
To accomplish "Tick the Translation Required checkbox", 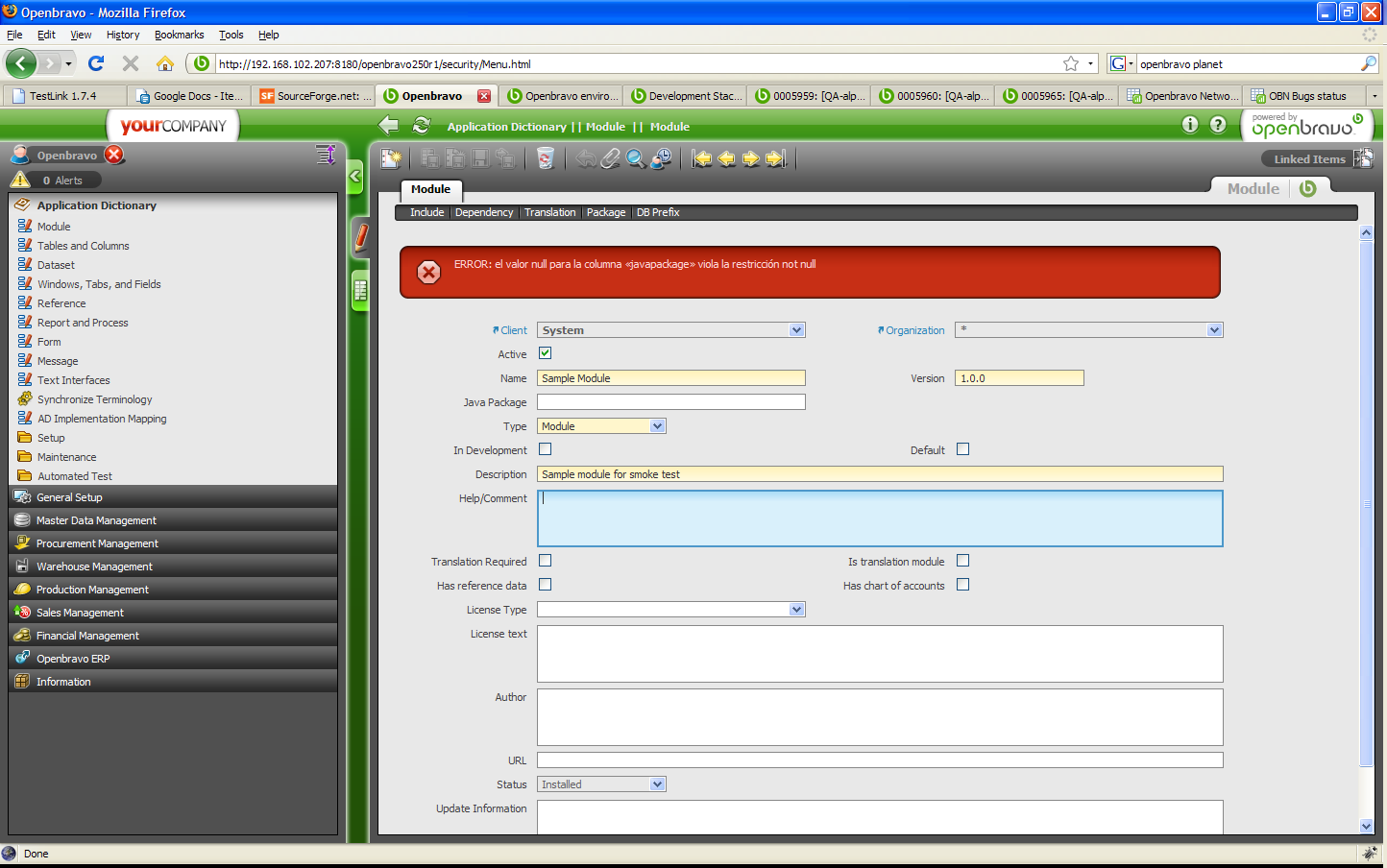I will pos(546,561).
